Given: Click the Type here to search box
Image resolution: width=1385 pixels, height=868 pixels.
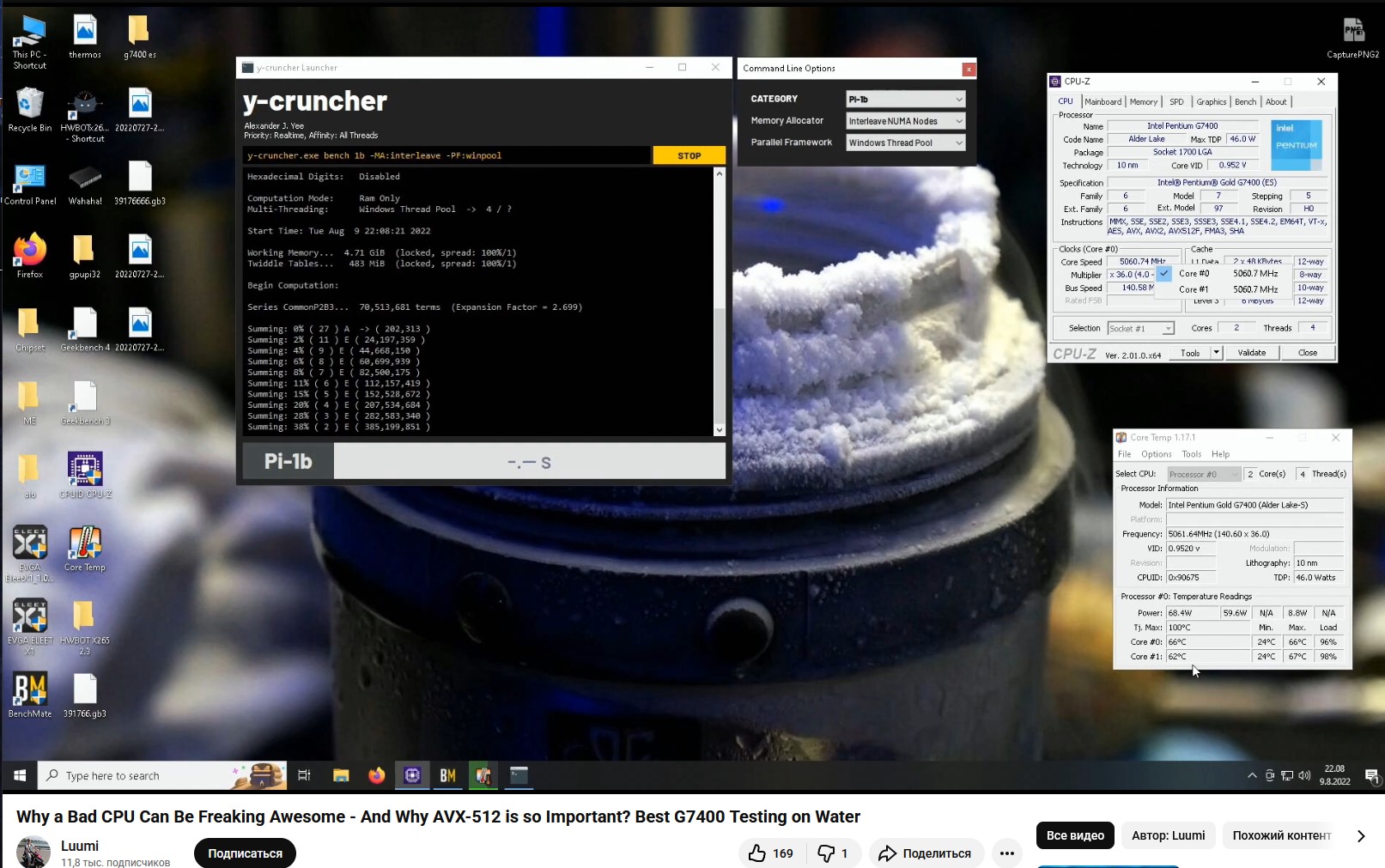Looking at the screenshot, I should pos(162,775).
